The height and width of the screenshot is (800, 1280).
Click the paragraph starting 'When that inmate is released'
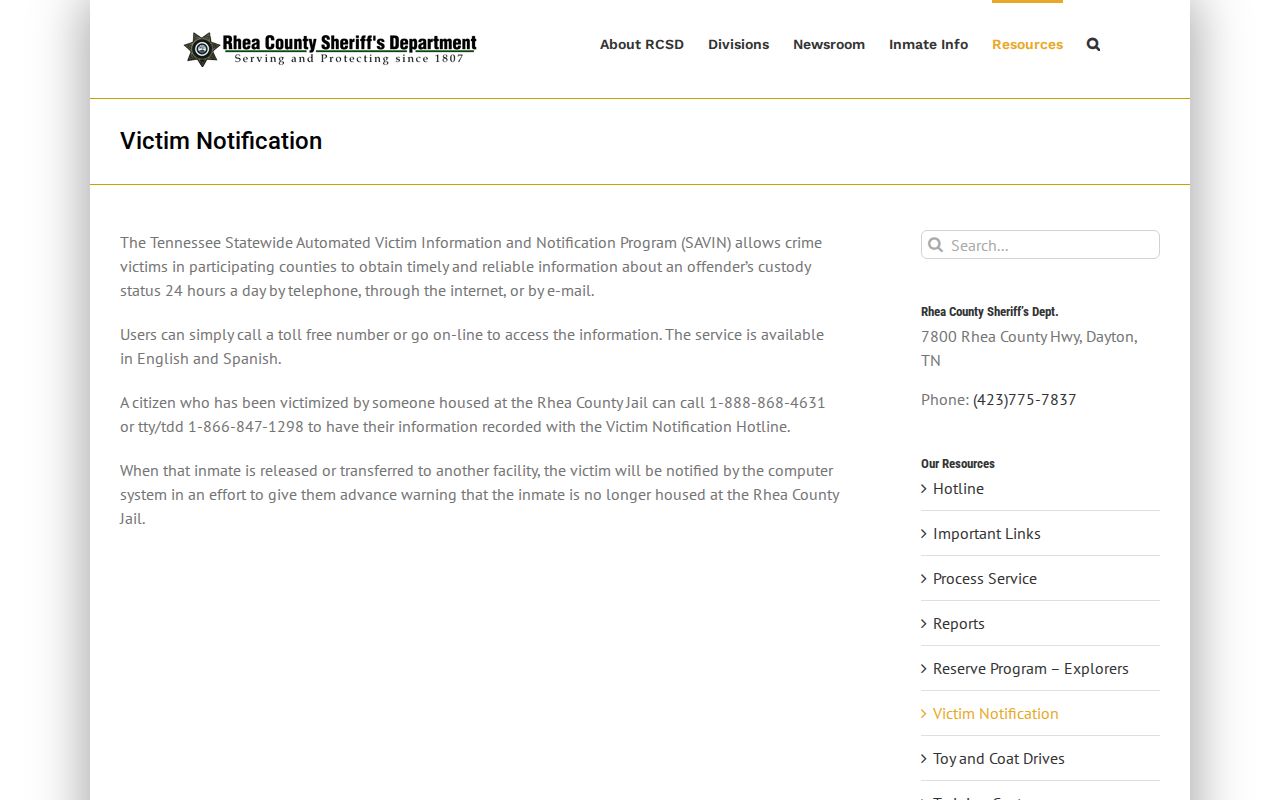click(x=480, y=495)
